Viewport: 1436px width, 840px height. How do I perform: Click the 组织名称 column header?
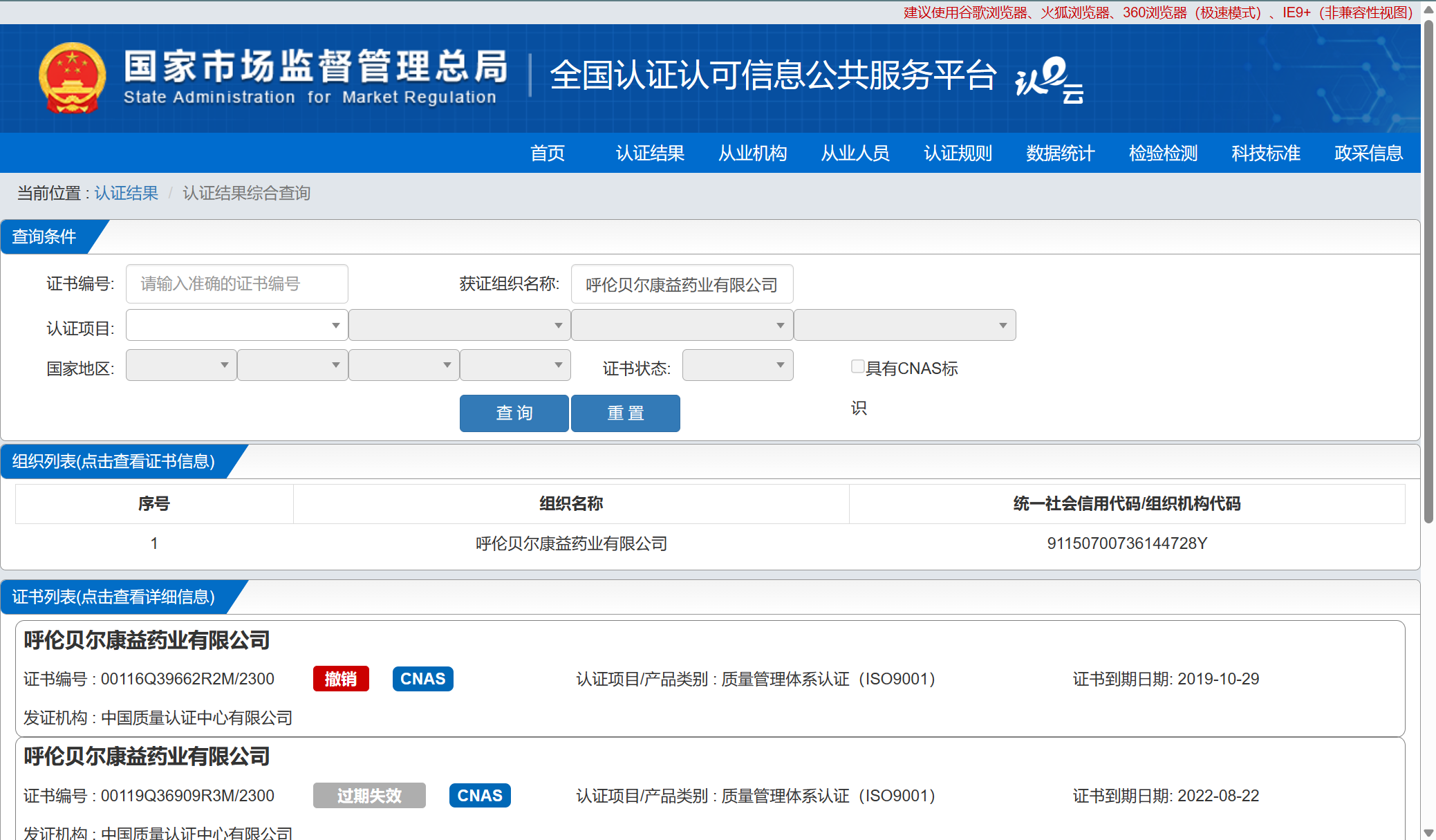[x=571, y=503]
